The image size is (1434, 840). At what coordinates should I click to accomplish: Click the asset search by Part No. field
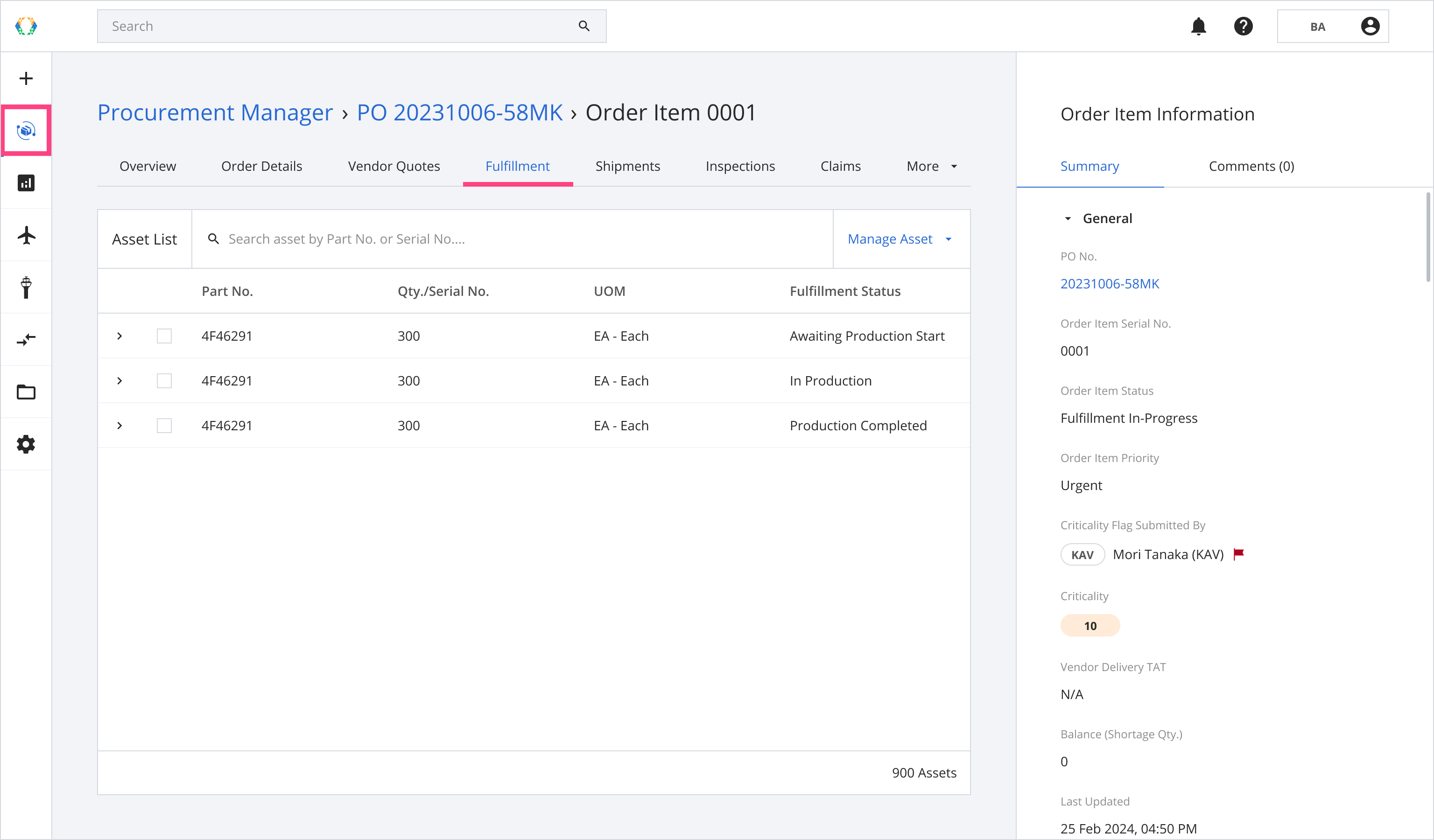(x=512, y=239)
